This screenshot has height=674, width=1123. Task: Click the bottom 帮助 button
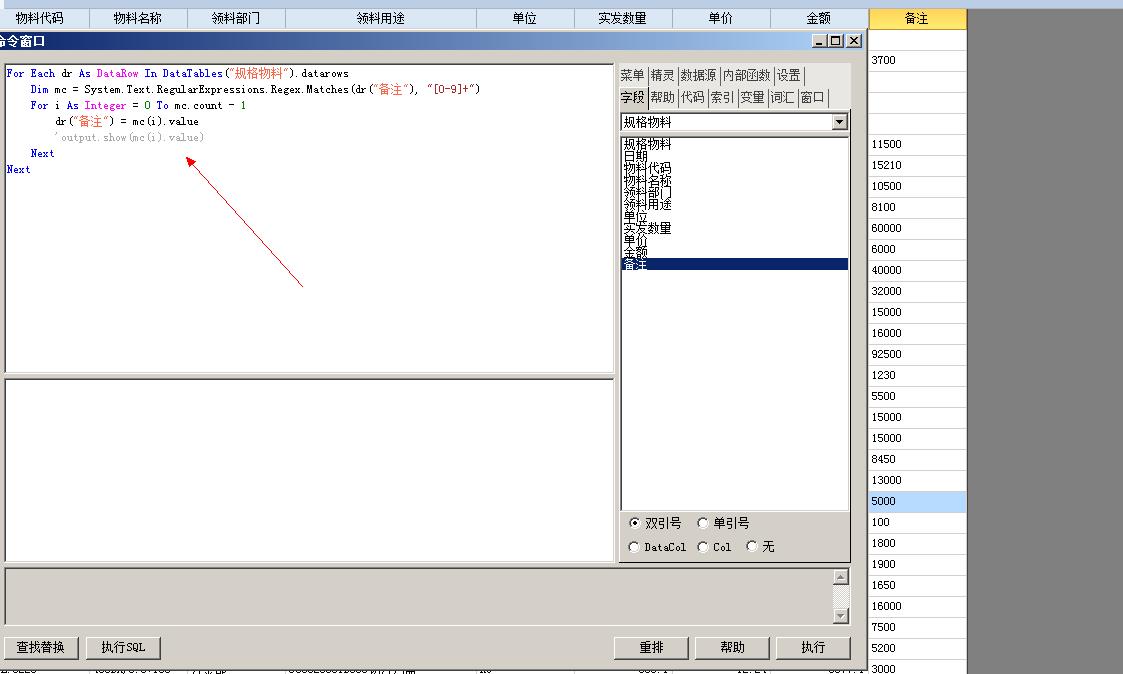[x=732, y=647]
